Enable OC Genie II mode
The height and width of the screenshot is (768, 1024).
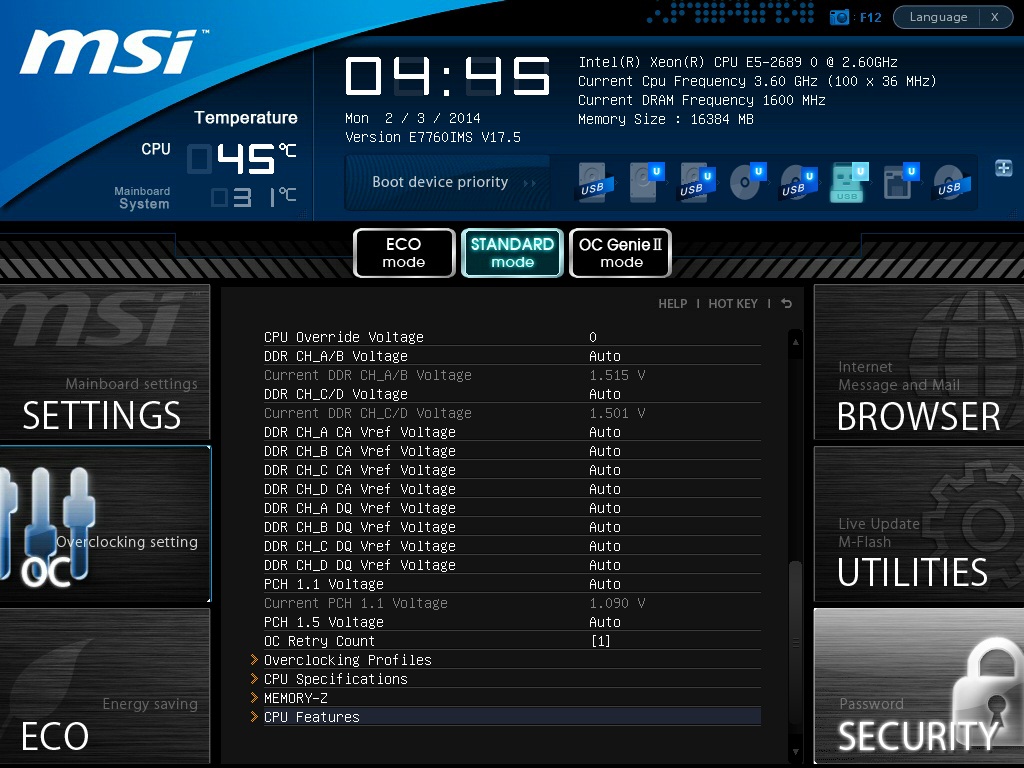tap(621, 253)
